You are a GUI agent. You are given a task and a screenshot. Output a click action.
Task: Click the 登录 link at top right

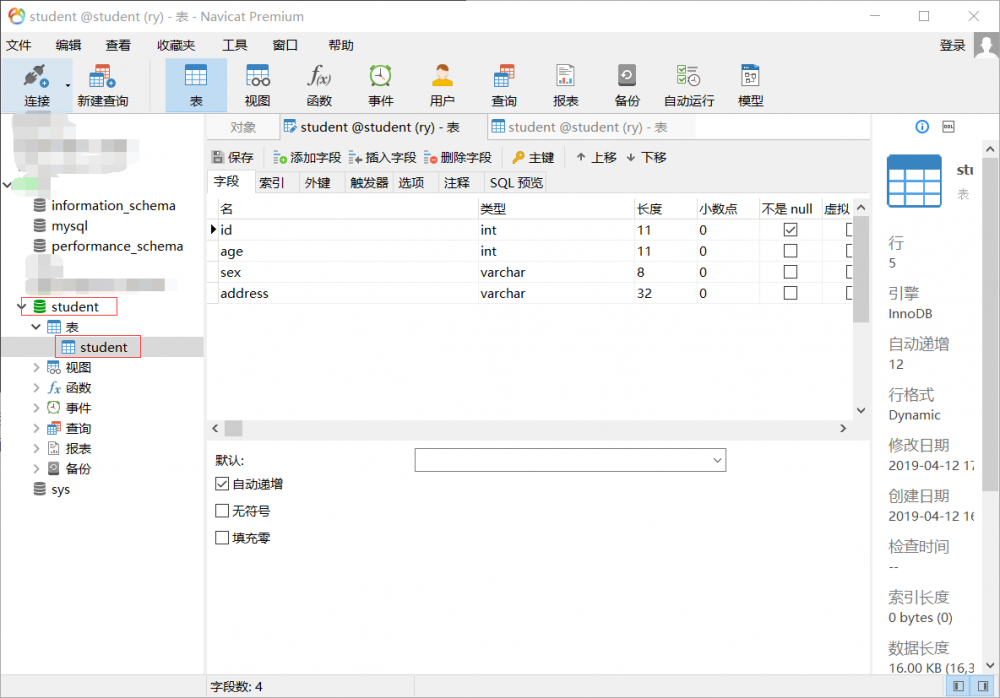point(951,45)
